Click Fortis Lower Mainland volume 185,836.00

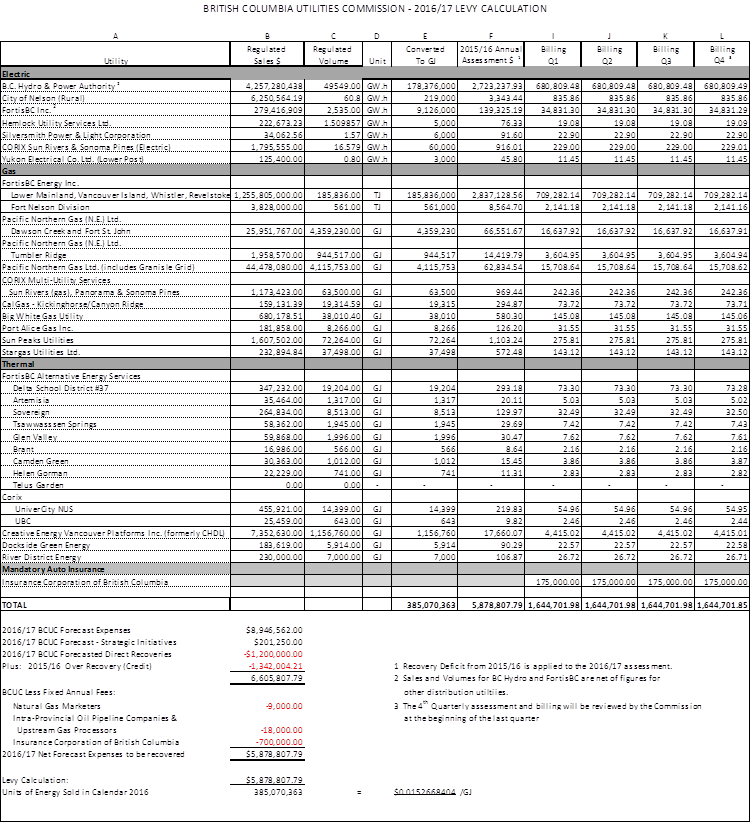340,195
